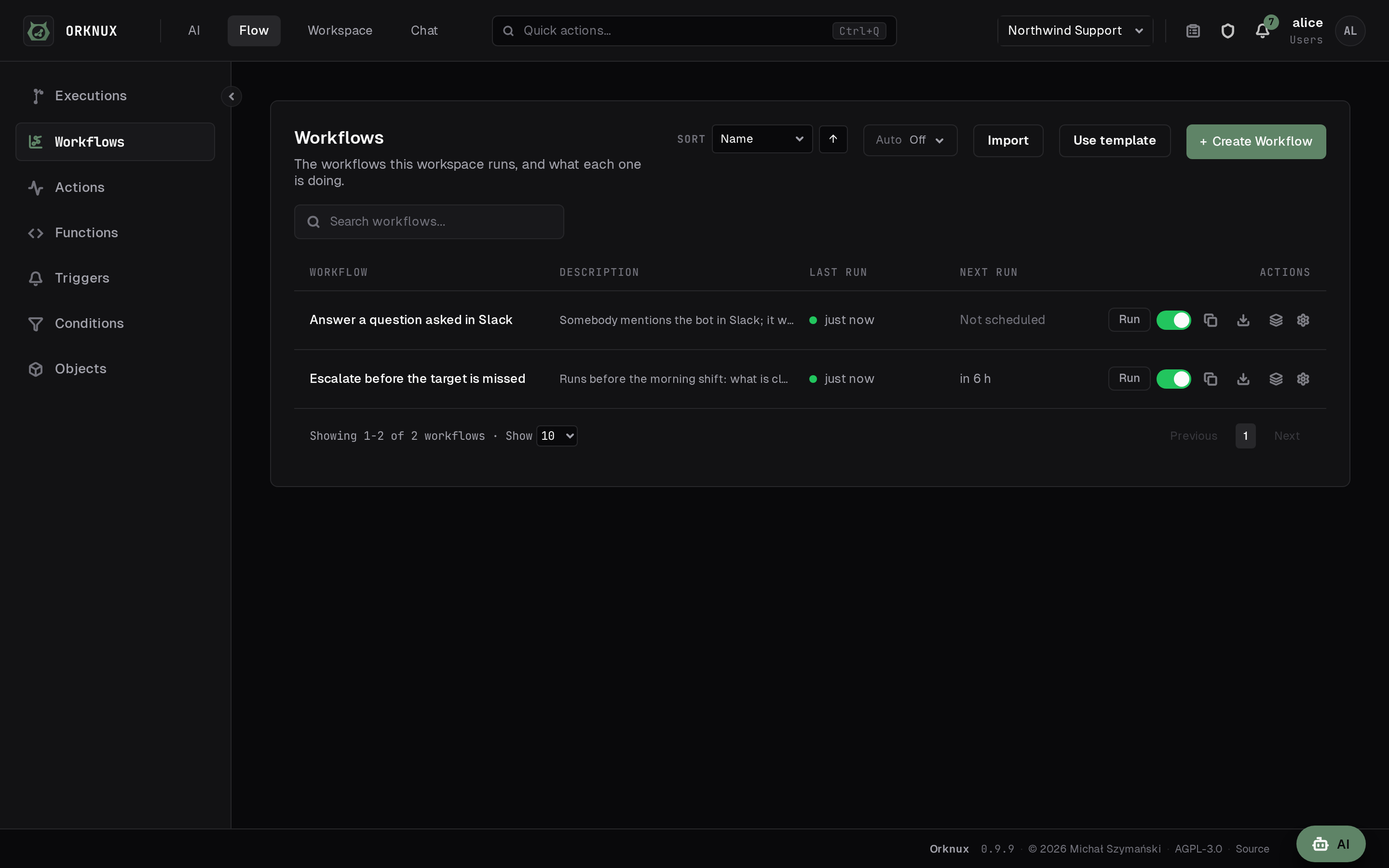The width and height of the screenshot is (1389, 868).
Task: Open the Northwind Support workspace selector
Action: pos(1075,31)
